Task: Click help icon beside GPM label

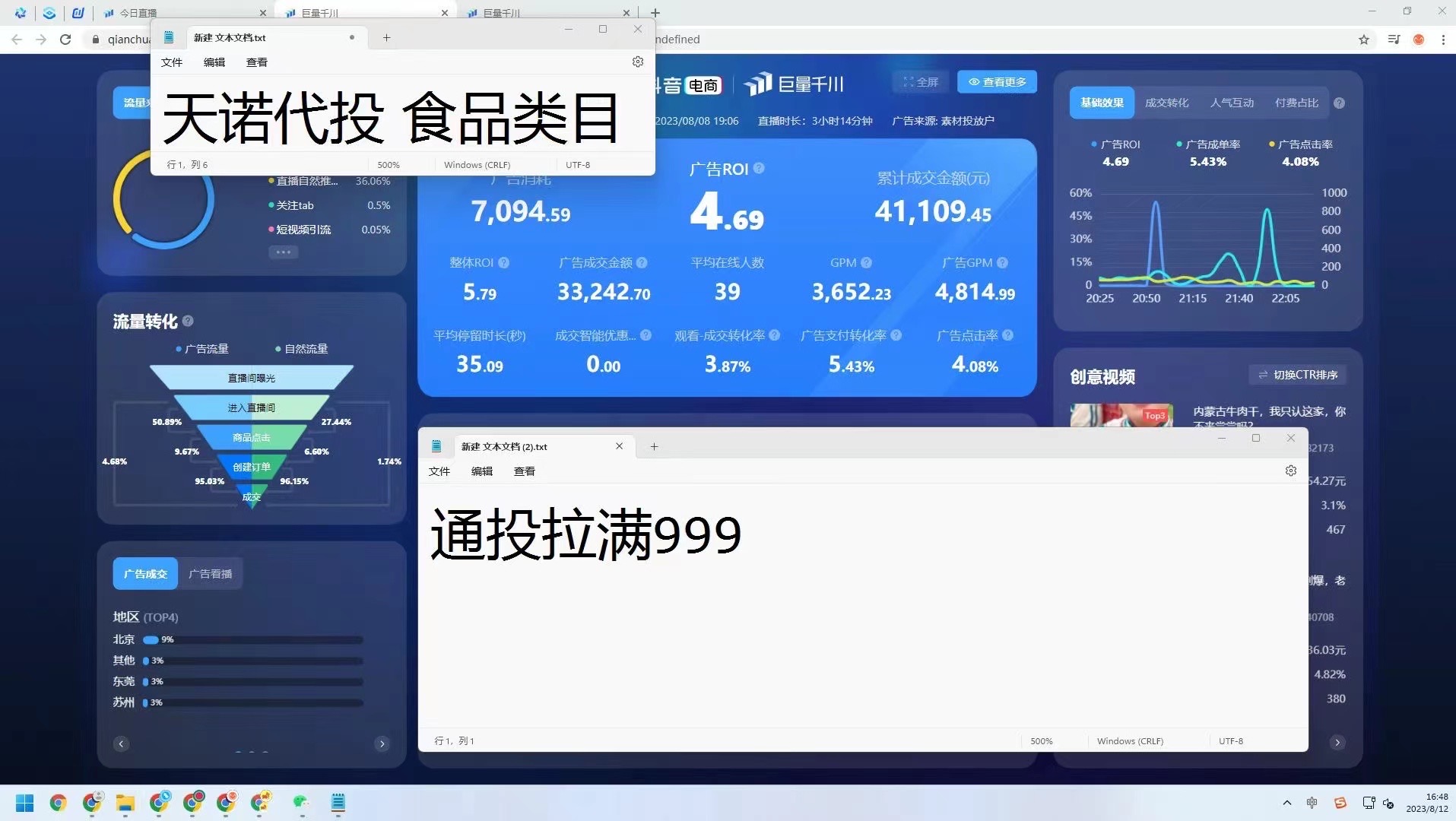Action: pos(866,262)
